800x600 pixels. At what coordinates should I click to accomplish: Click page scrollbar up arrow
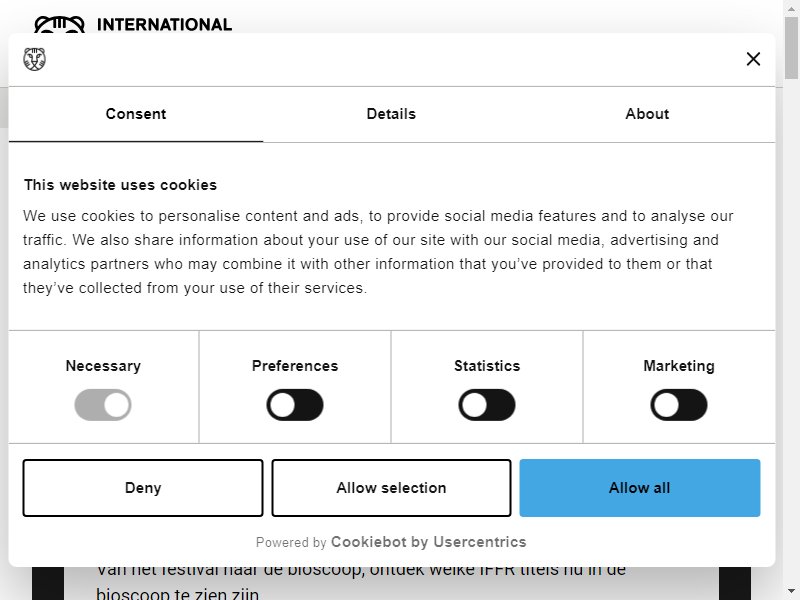[792, 7]
